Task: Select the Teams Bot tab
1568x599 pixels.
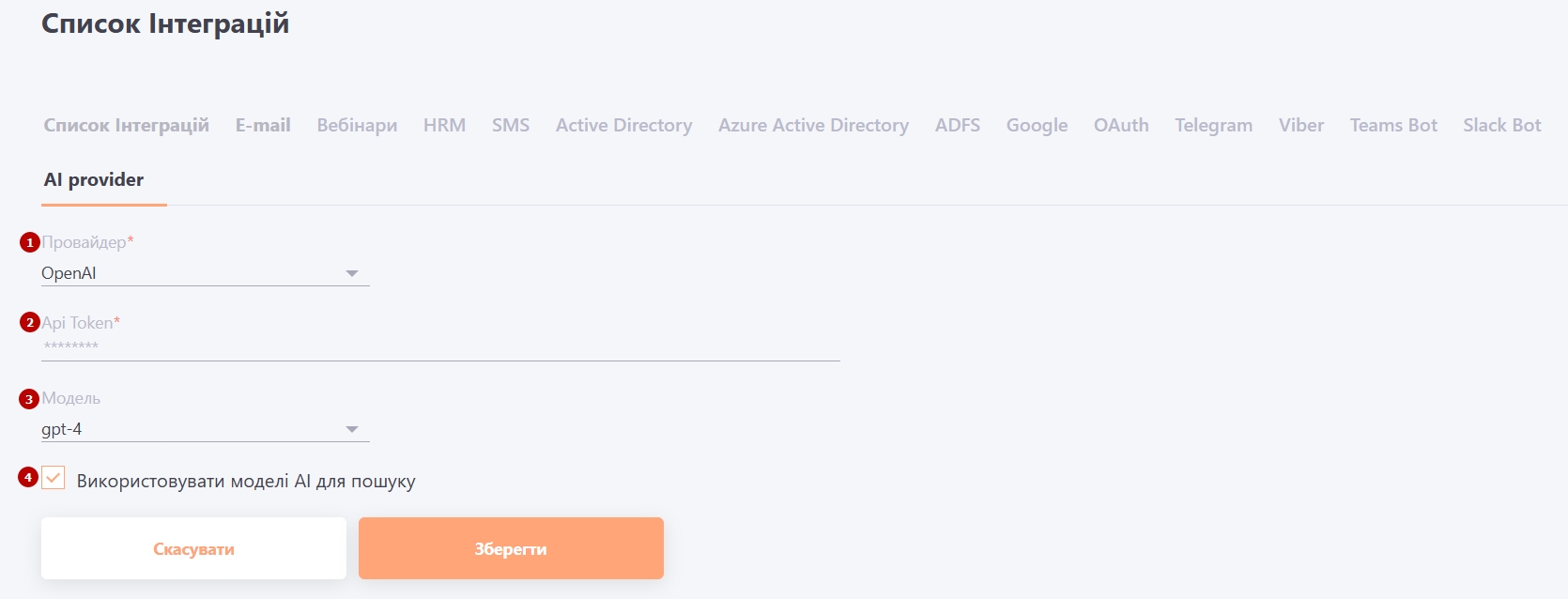Action: point(1393,125)
